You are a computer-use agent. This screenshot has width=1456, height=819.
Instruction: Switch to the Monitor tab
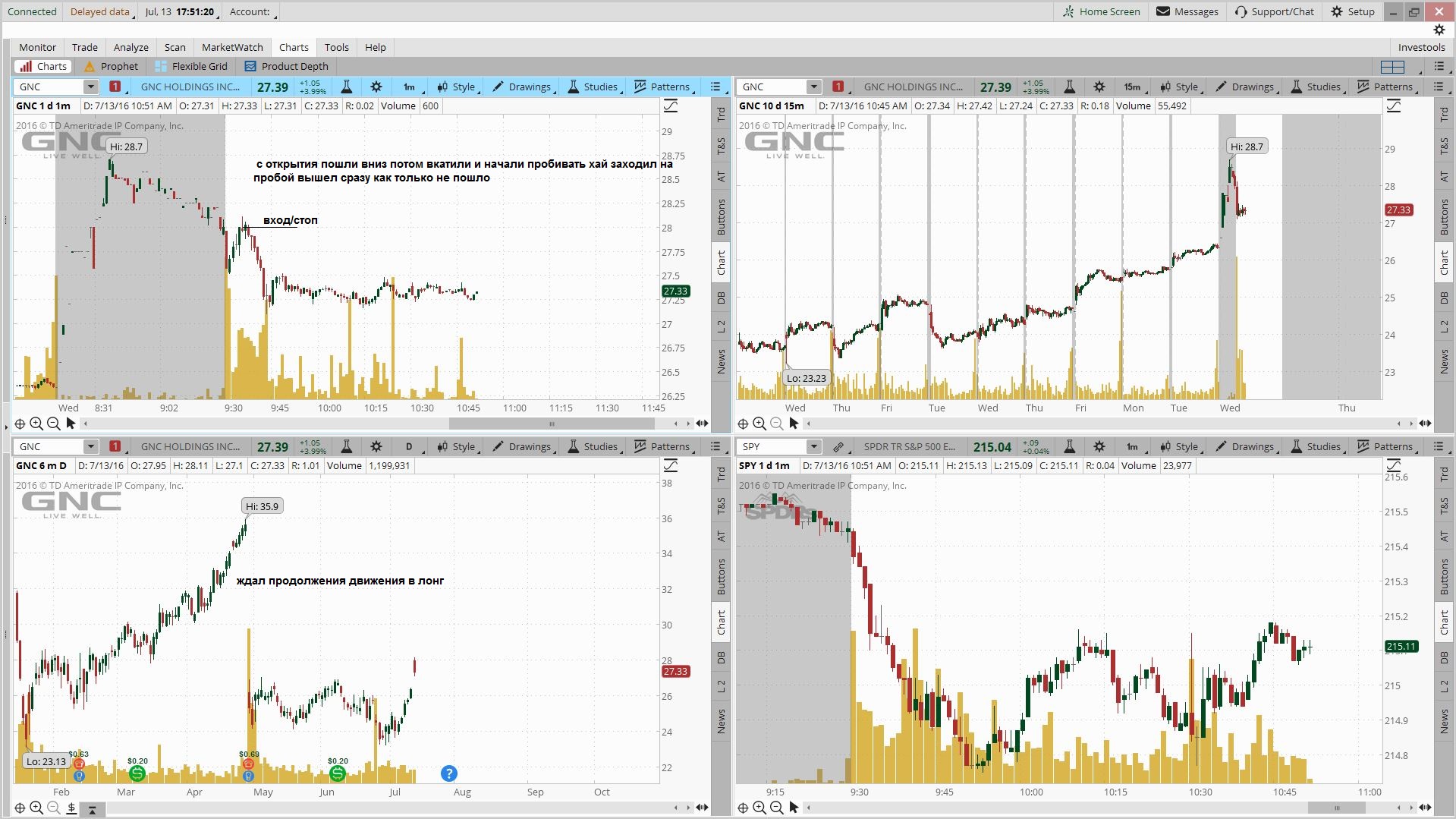[37, 47]
